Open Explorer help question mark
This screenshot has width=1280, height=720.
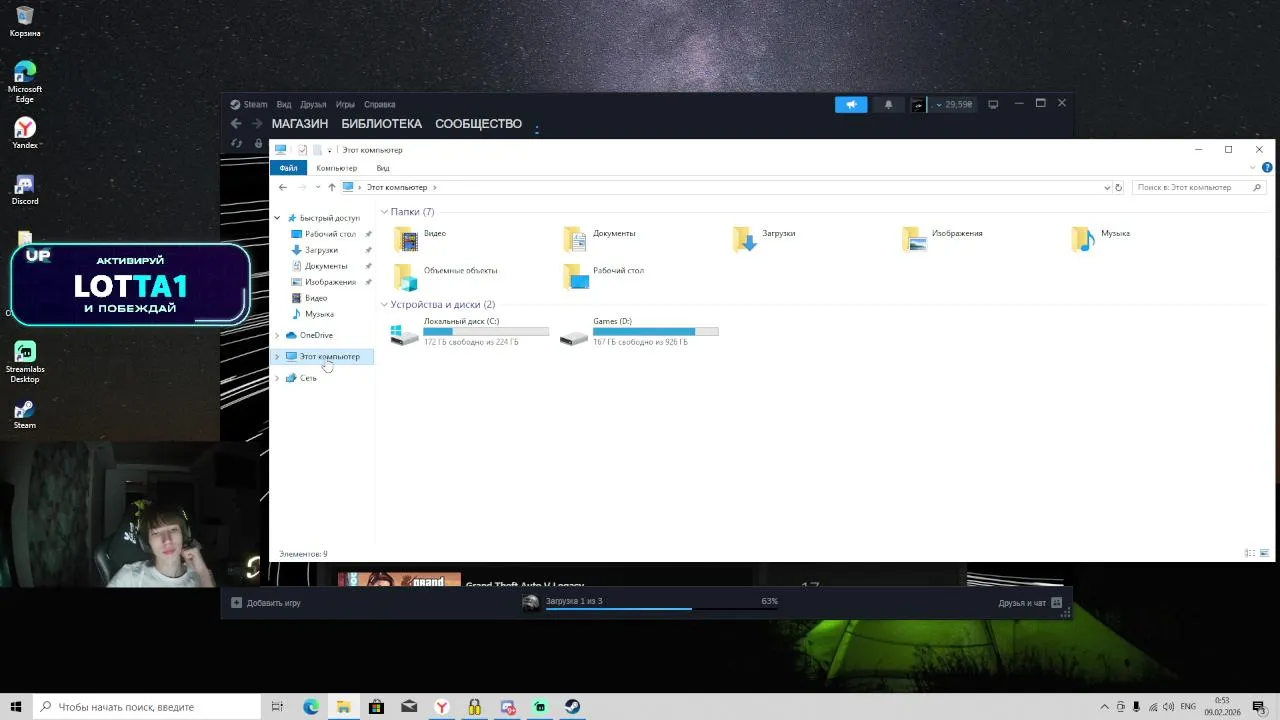(x=1267, y=168)
